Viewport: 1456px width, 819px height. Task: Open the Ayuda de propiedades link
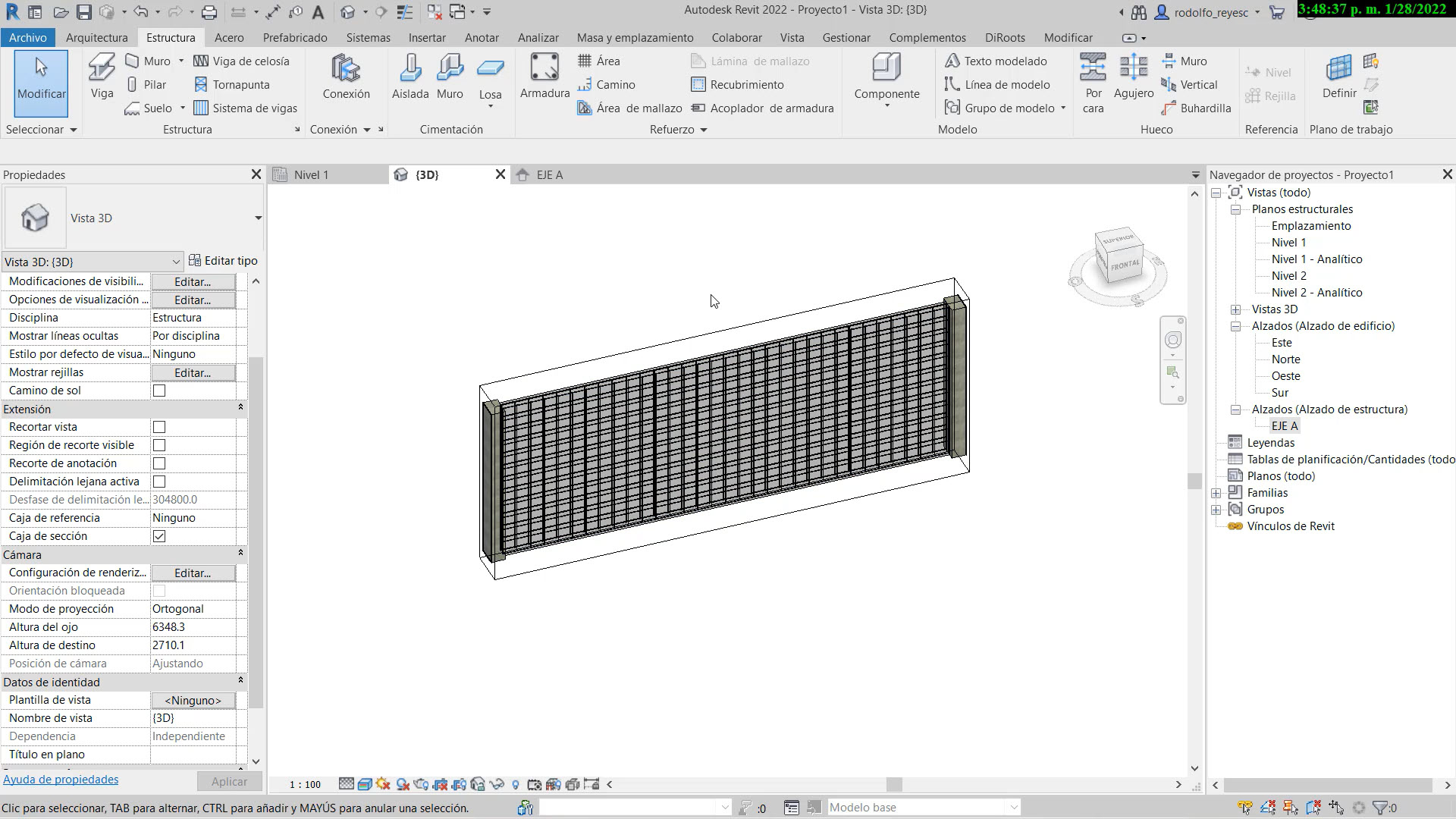(x=61, y=780)
